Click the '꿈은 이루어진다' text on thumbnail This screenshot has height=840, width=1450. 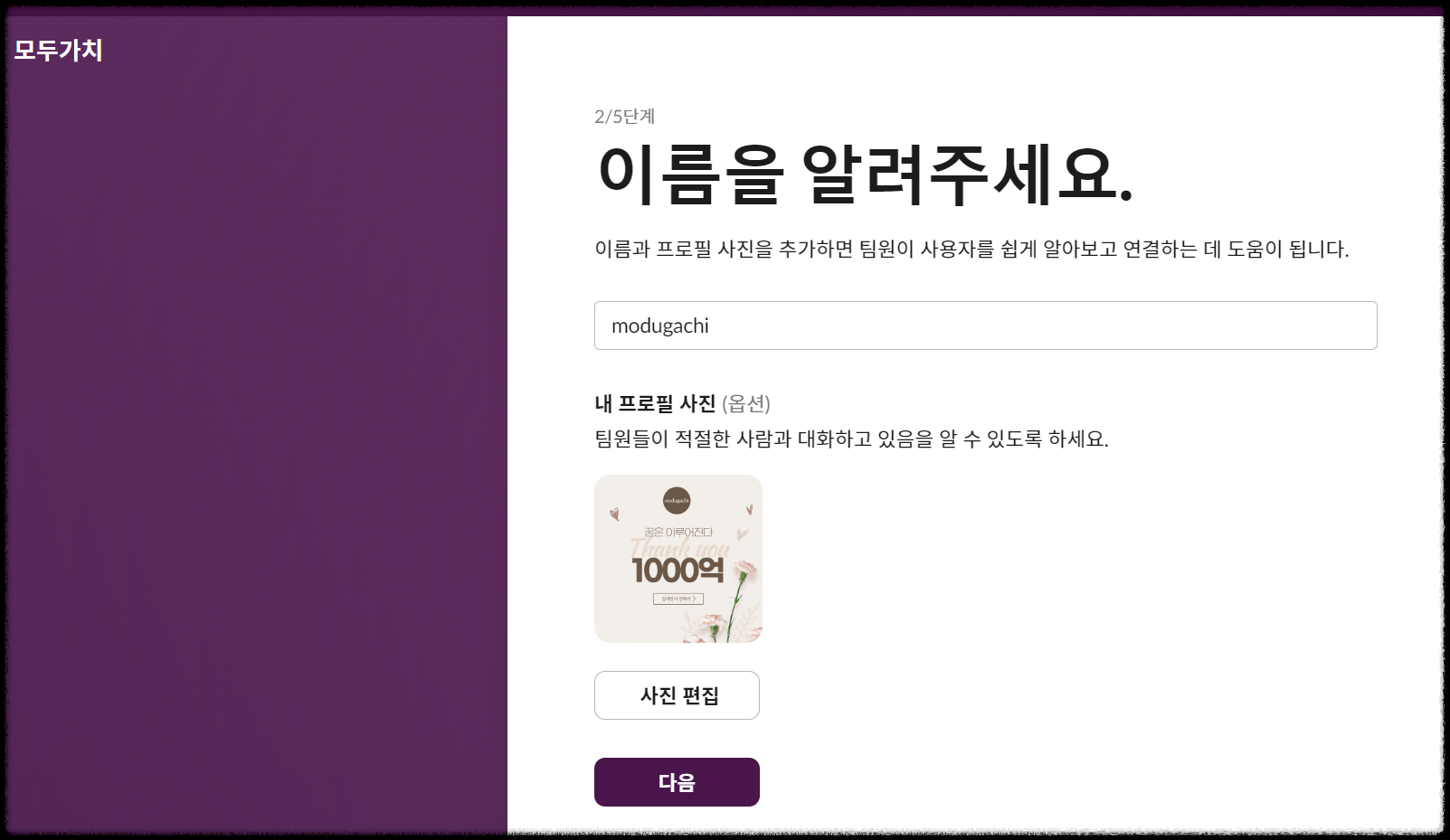coord(679,533)
